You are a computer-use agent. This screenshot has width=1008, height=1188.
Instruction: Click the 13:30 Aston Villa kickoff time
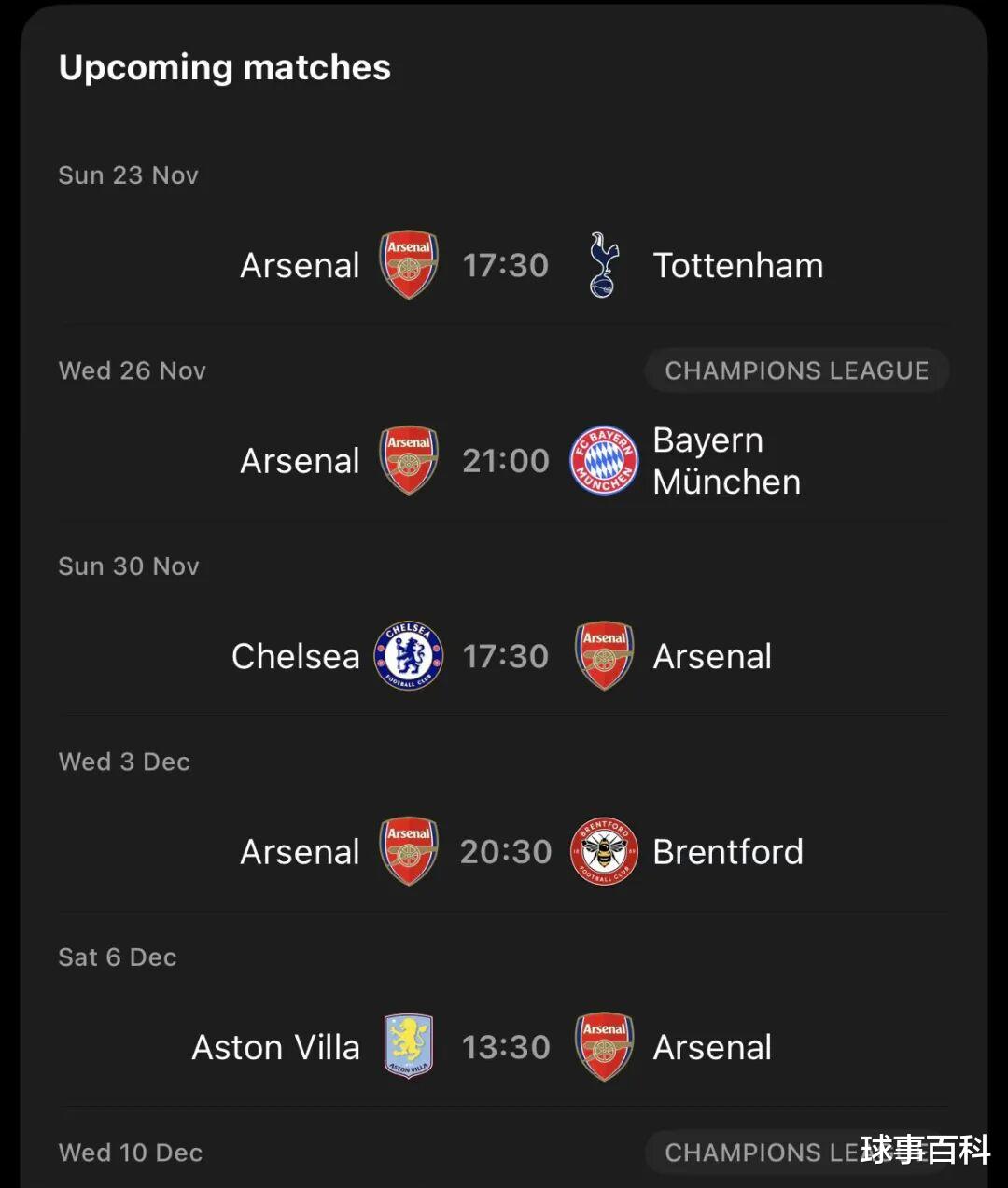[x=506, y=1047]
